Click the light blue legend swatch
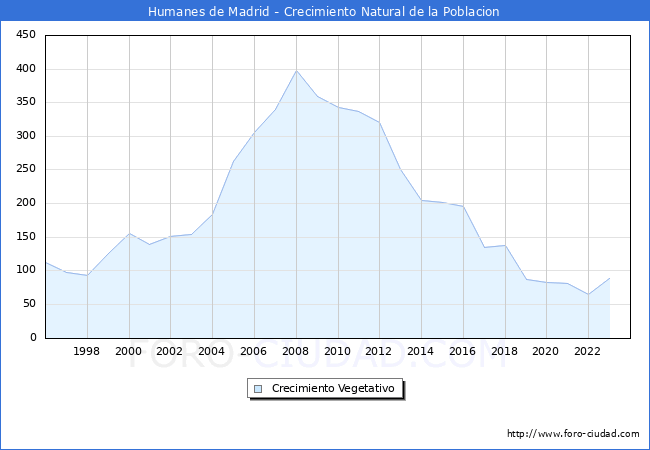 [x=258, y=389]
